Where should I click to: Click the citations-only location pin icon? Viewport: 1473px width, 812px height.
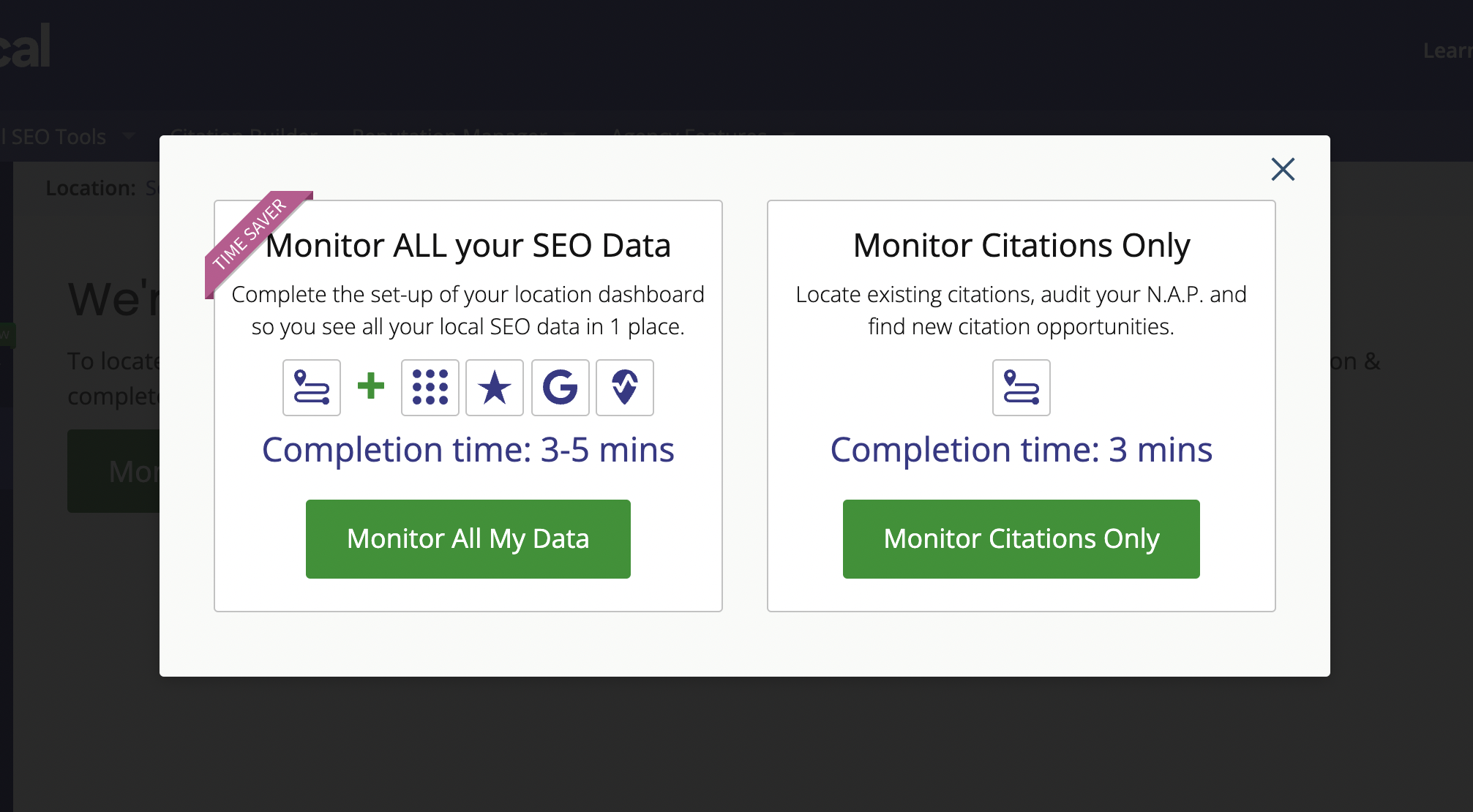point(1020,387)
